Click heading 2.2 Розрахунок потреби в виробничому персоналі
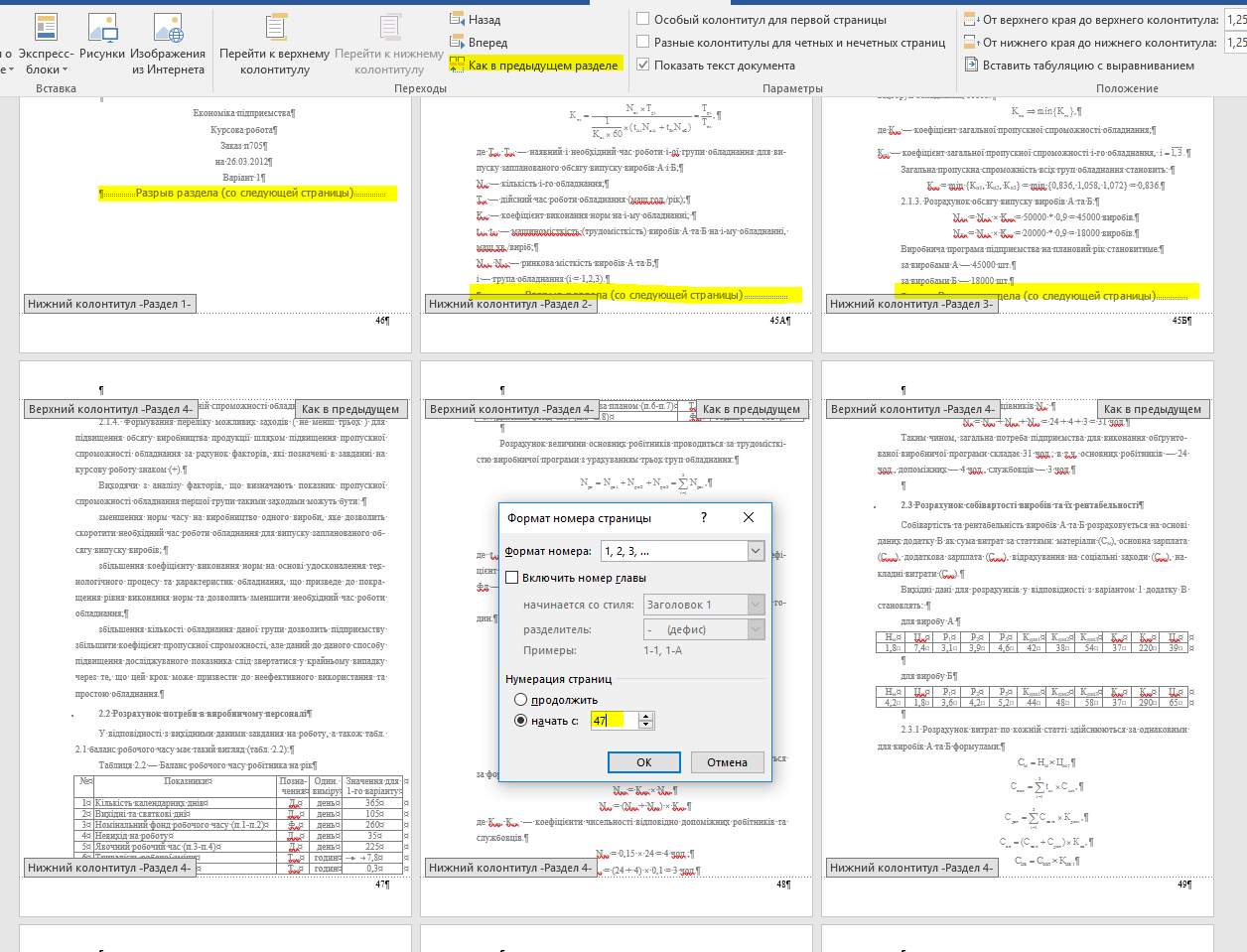 pos(206,713)
